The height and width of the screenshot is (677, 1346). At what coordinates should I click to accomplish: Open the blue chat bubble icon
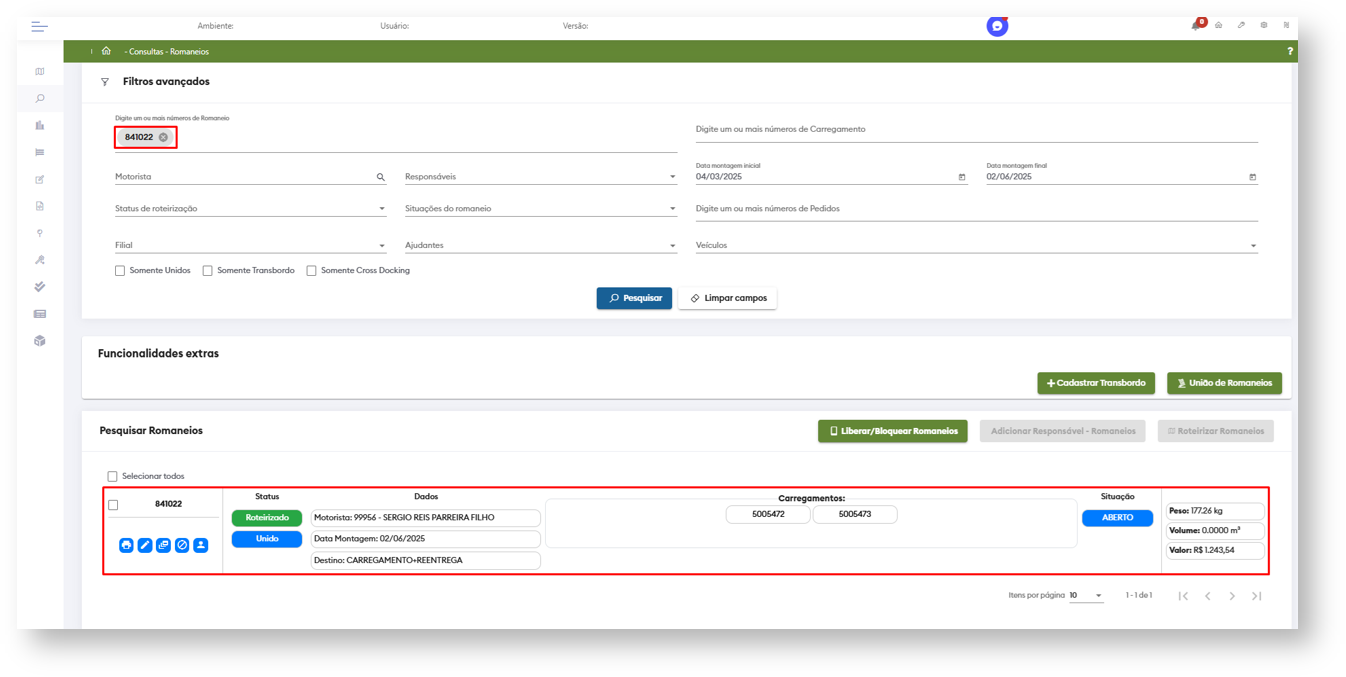997,27
